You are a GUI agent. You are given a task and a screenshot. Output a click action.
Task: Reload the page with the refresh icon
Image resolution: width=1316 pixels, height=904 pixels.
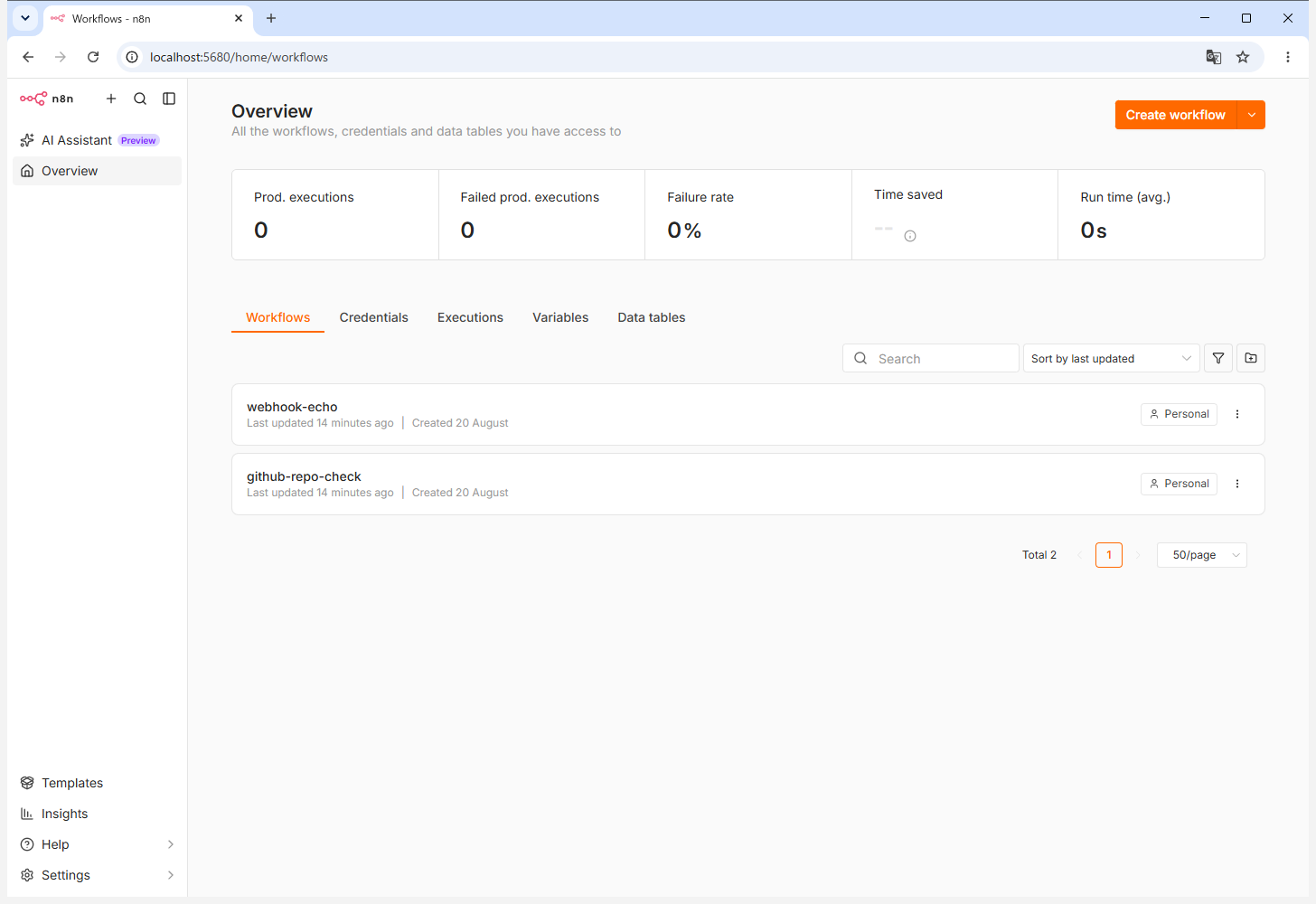click(x=93, y=57)
